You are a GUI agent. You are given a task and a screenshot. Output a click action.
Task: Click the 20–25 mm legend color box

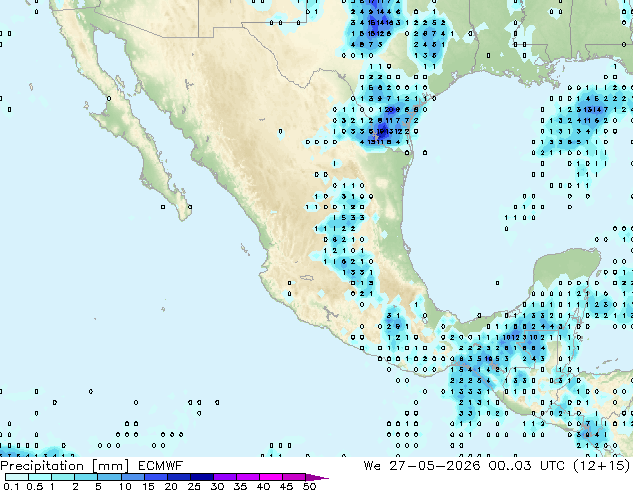tap(178, 477)
